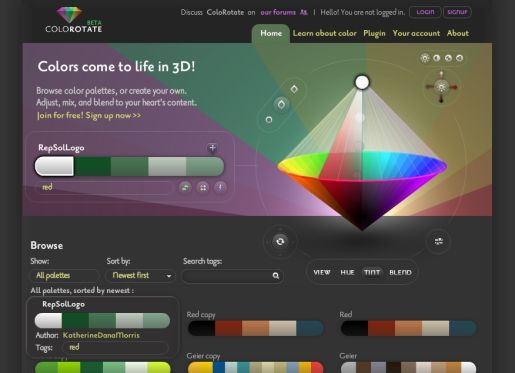Click the rotate refresh icon below cone
The width and height of the screenshot is (515, 373).
pos(280,241)
